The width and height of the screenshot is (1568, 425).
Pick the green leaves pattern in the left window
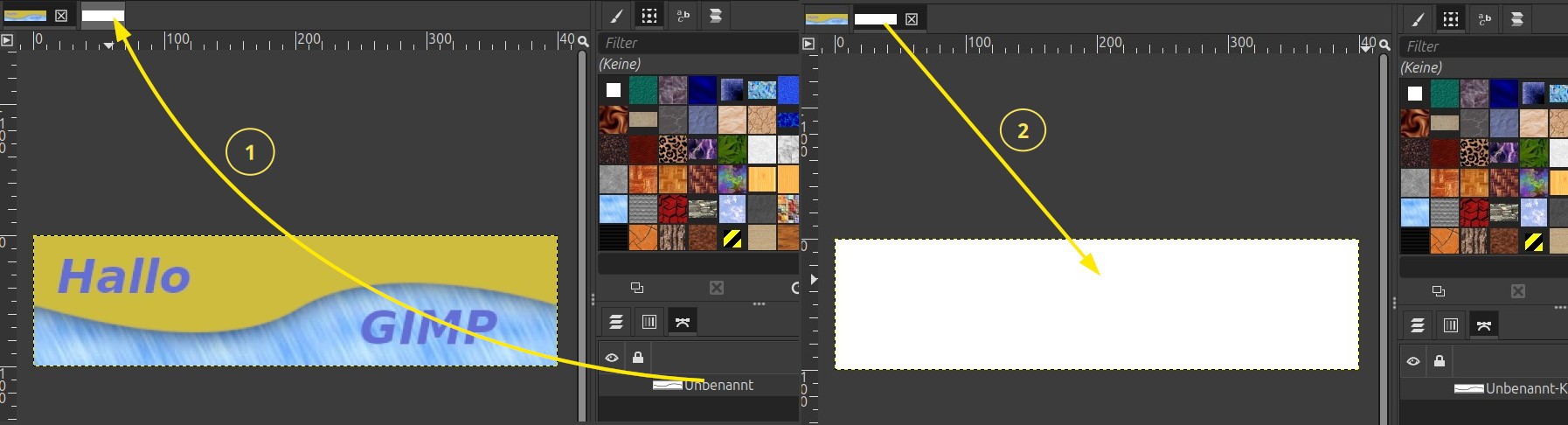732,150
